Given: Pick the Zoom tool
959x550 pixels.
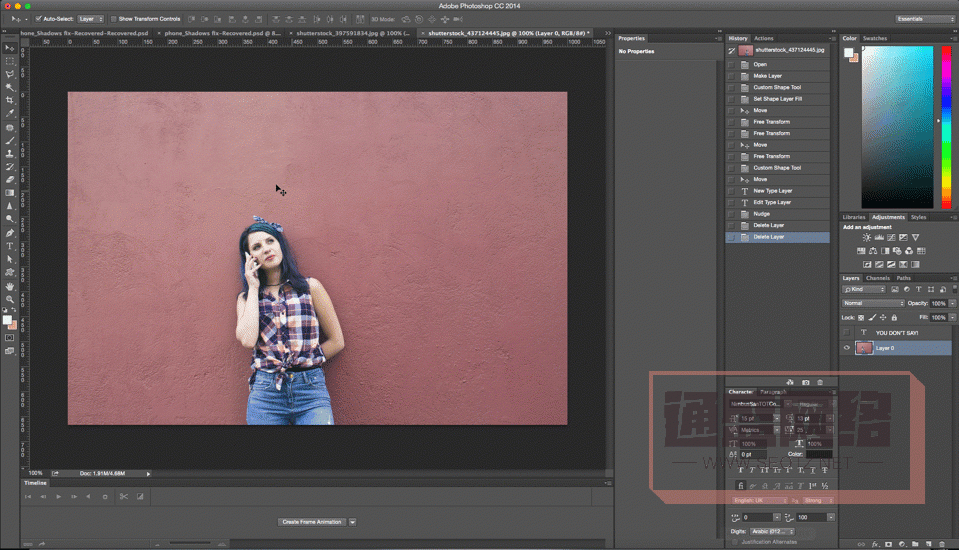Looking at the screenshot, I should (10, 299).
